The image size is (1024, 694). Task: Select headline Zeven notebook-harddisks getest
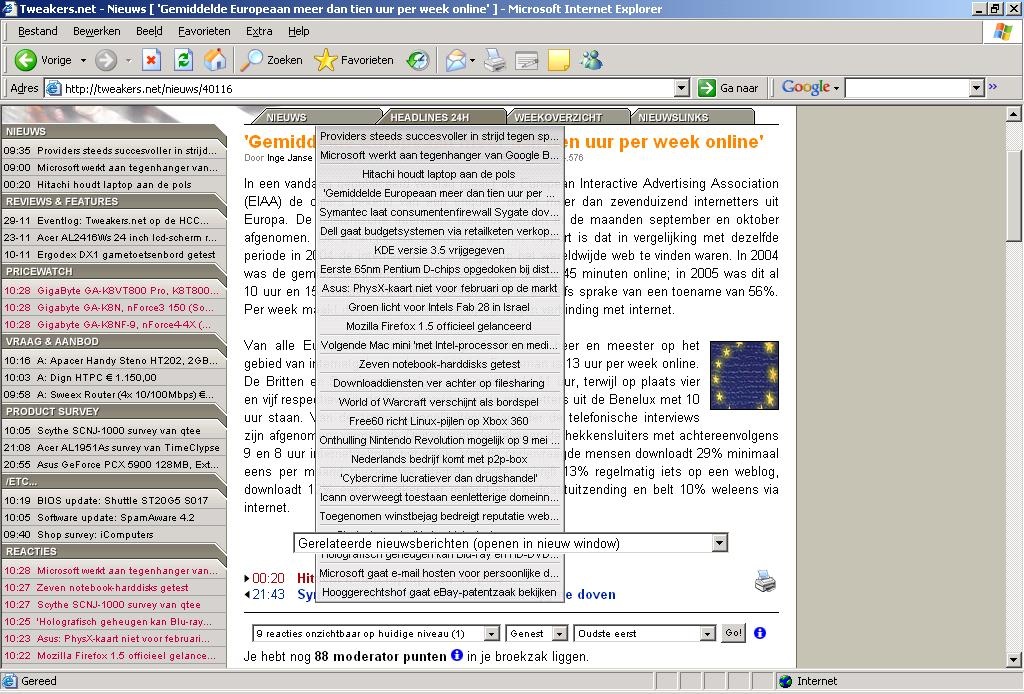(439, 364)
